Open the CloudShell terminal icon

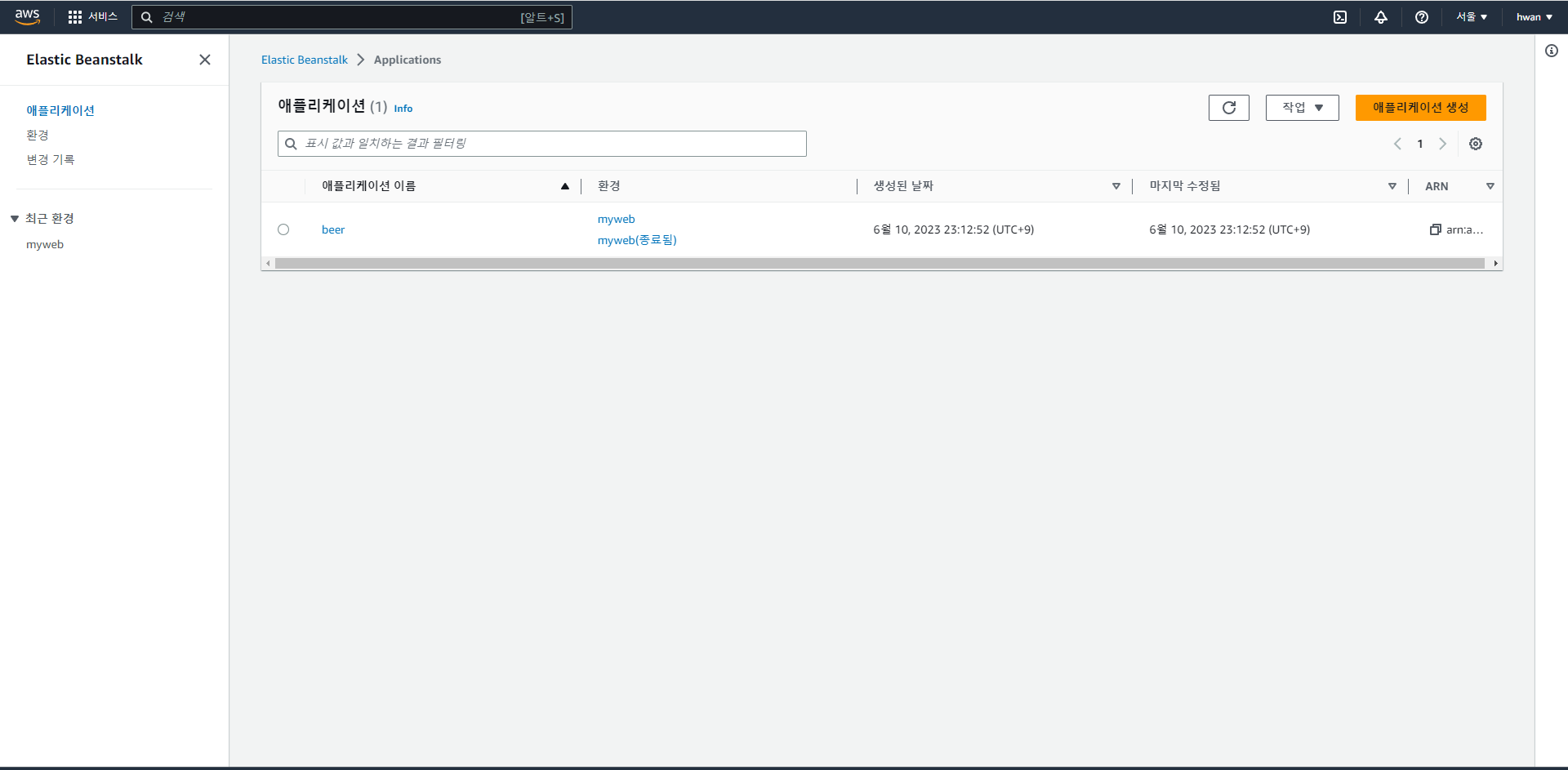(x=1340, y=17)
